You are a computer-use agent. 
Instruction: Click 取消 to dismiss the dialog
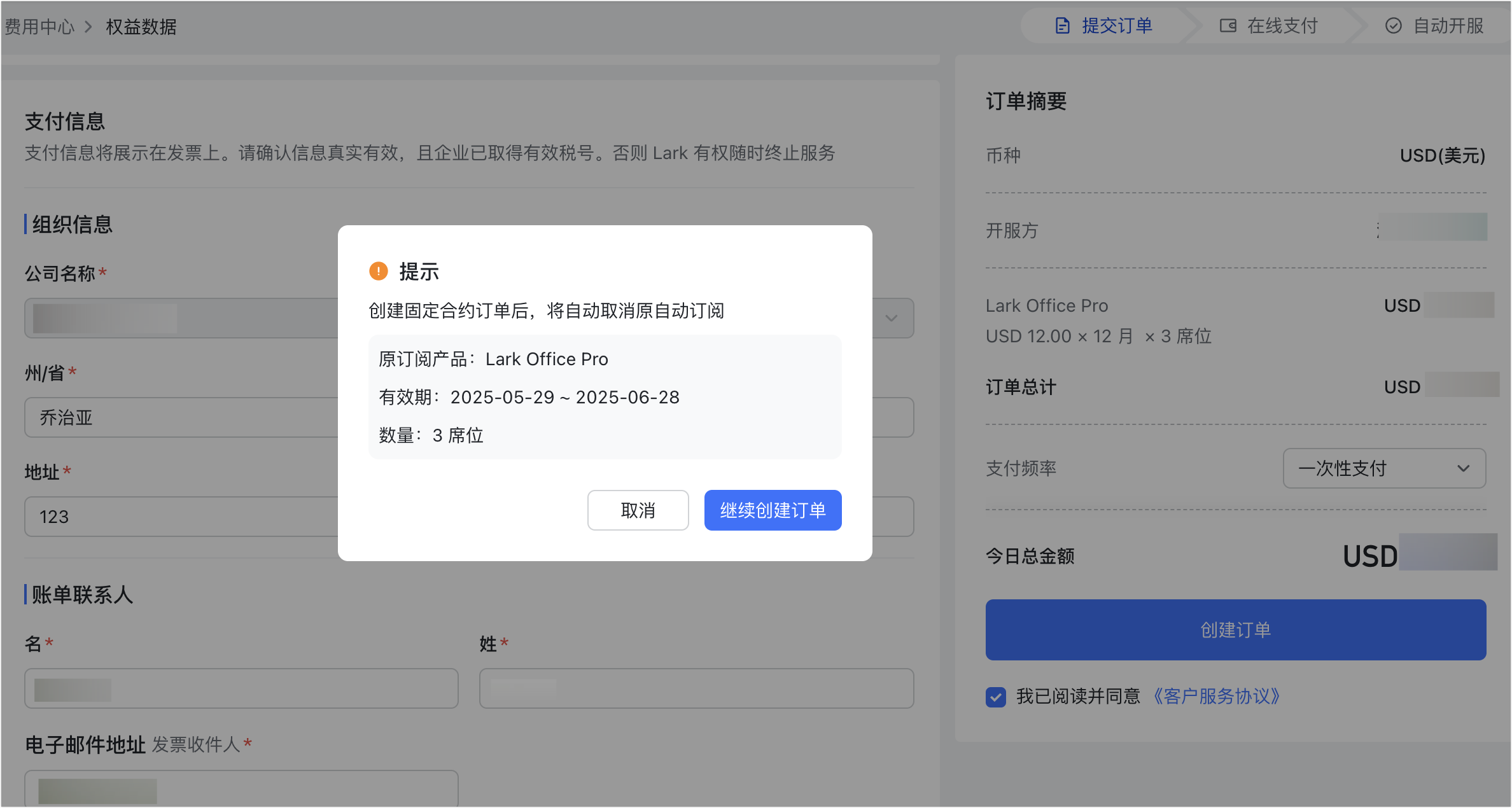coord(638,510)
